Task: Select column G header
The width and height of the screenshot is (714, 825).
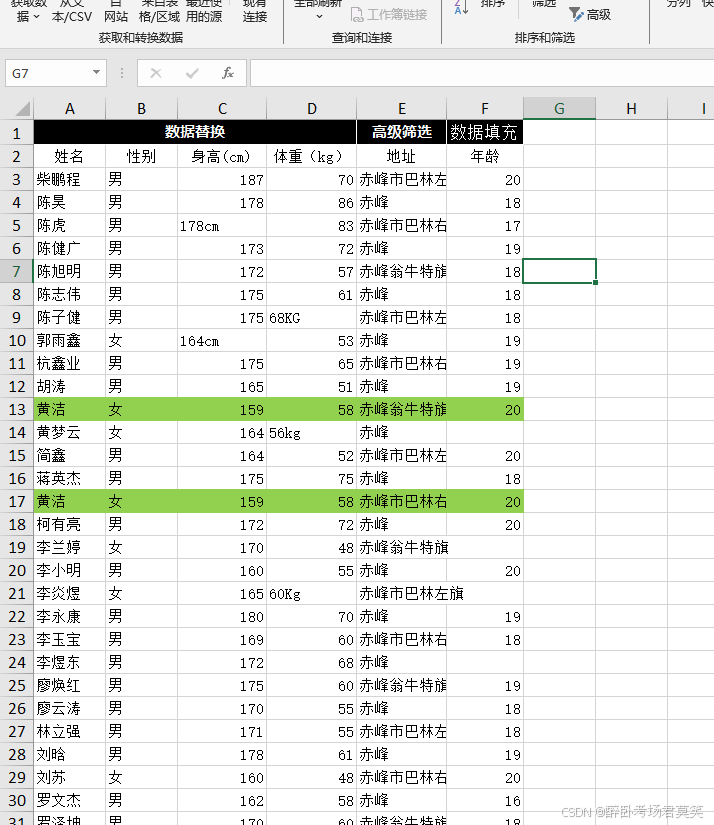Action: coord(559,109)
